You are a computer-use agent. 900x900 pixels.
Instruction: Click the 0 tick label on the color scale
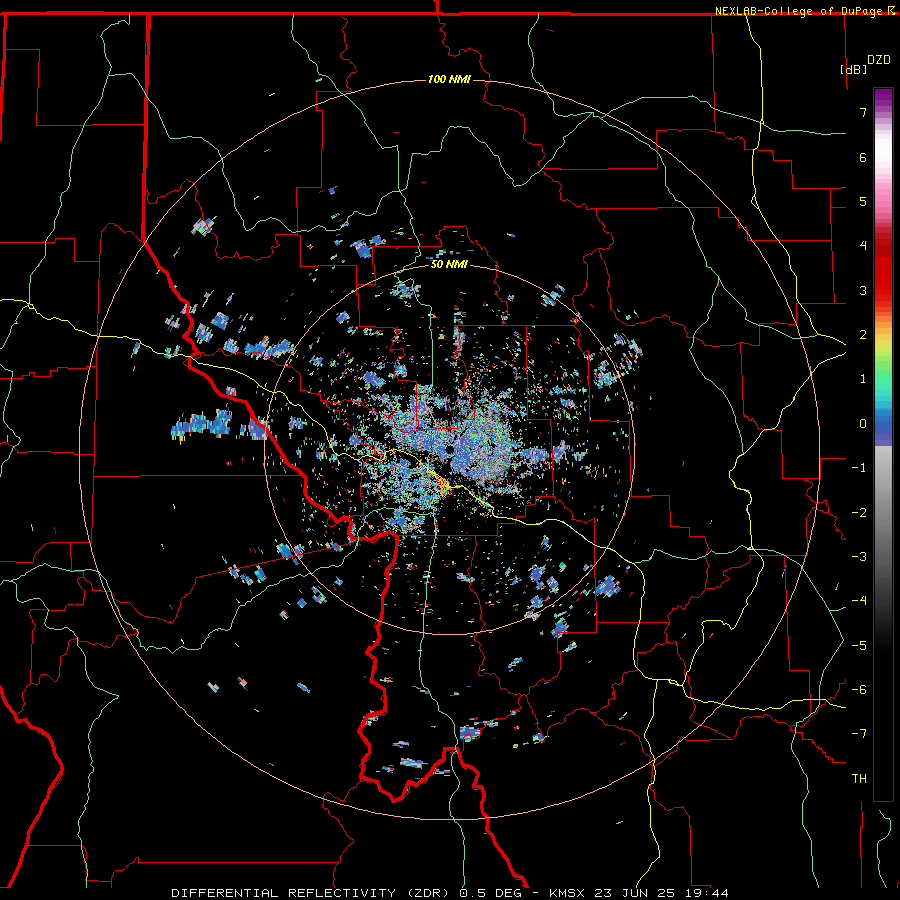863,424
